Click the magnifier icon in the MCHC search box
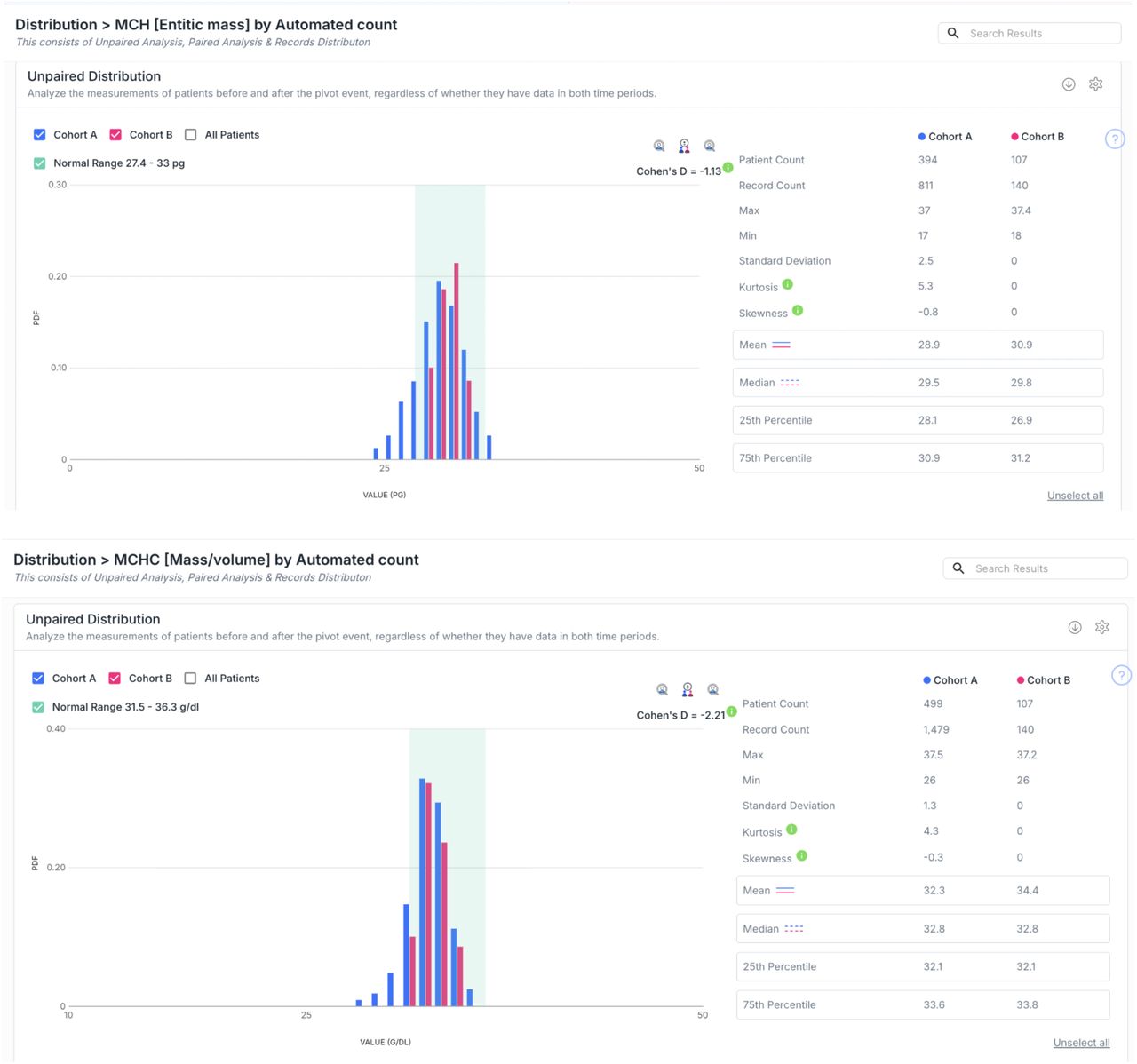The height and width of the screenshot is (1064, 1137). click(958, 568)
